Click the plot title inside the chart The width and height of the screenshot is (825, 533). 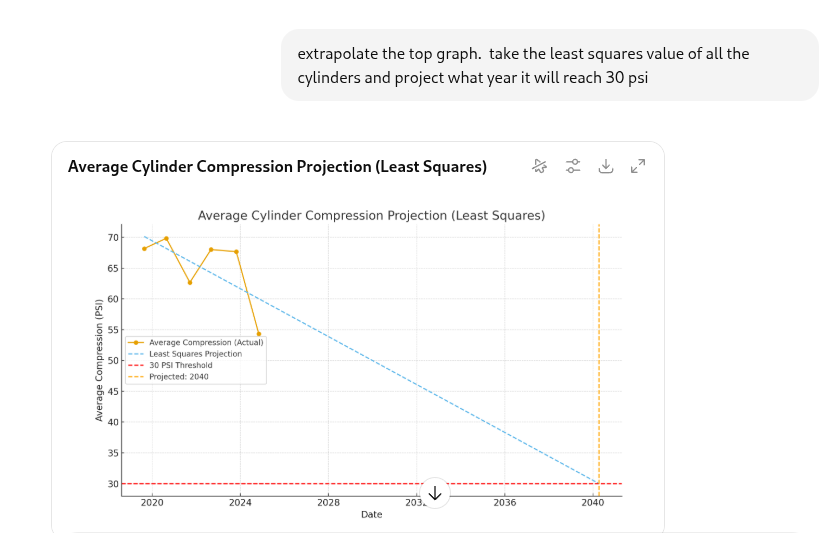tap(371, 215)
